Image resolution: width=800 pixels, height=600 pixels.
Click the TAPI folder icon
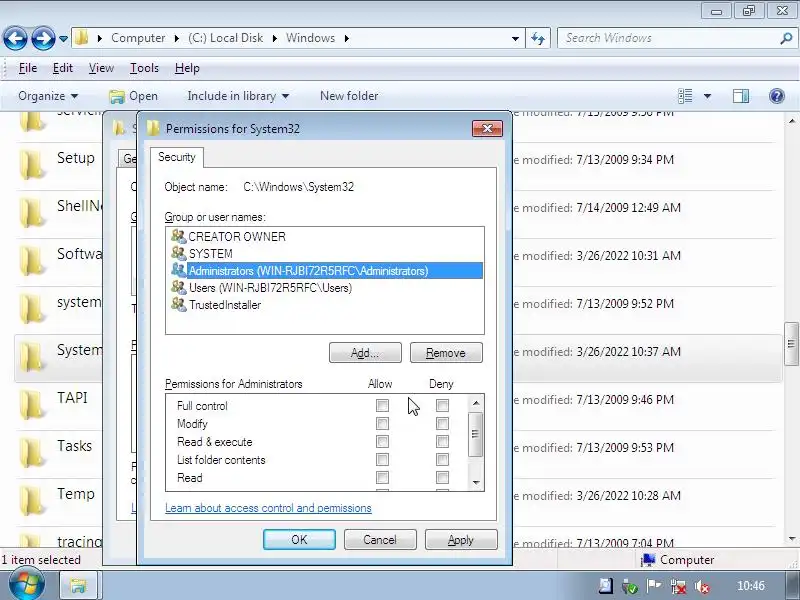tap(32, 403)
